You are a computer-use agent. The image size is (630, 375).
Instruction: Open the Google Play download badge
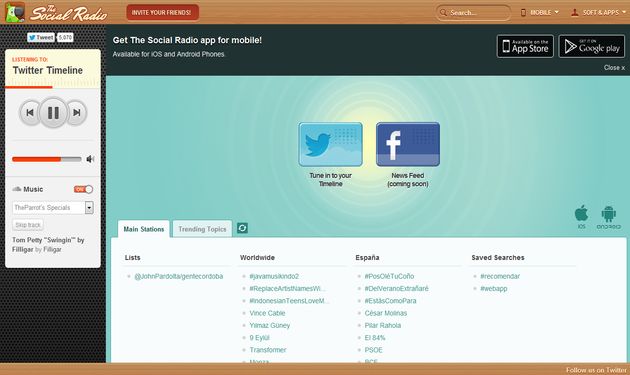591,46
